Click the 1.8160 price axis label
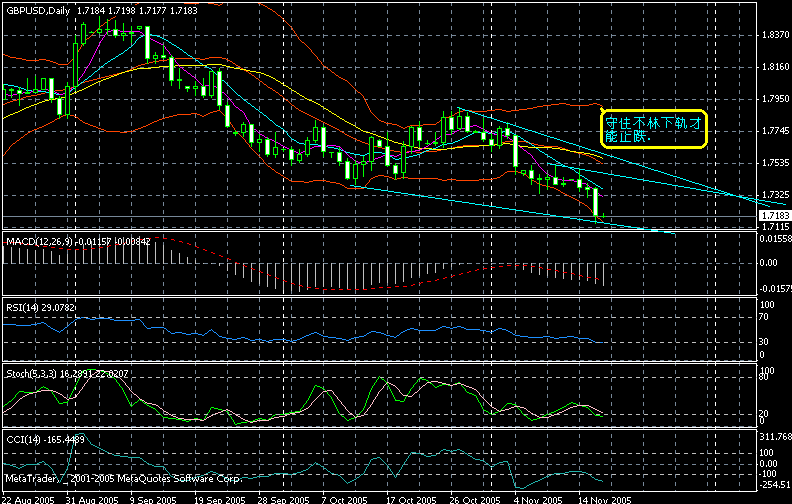The image size is (792, 504). click(775, 67)
